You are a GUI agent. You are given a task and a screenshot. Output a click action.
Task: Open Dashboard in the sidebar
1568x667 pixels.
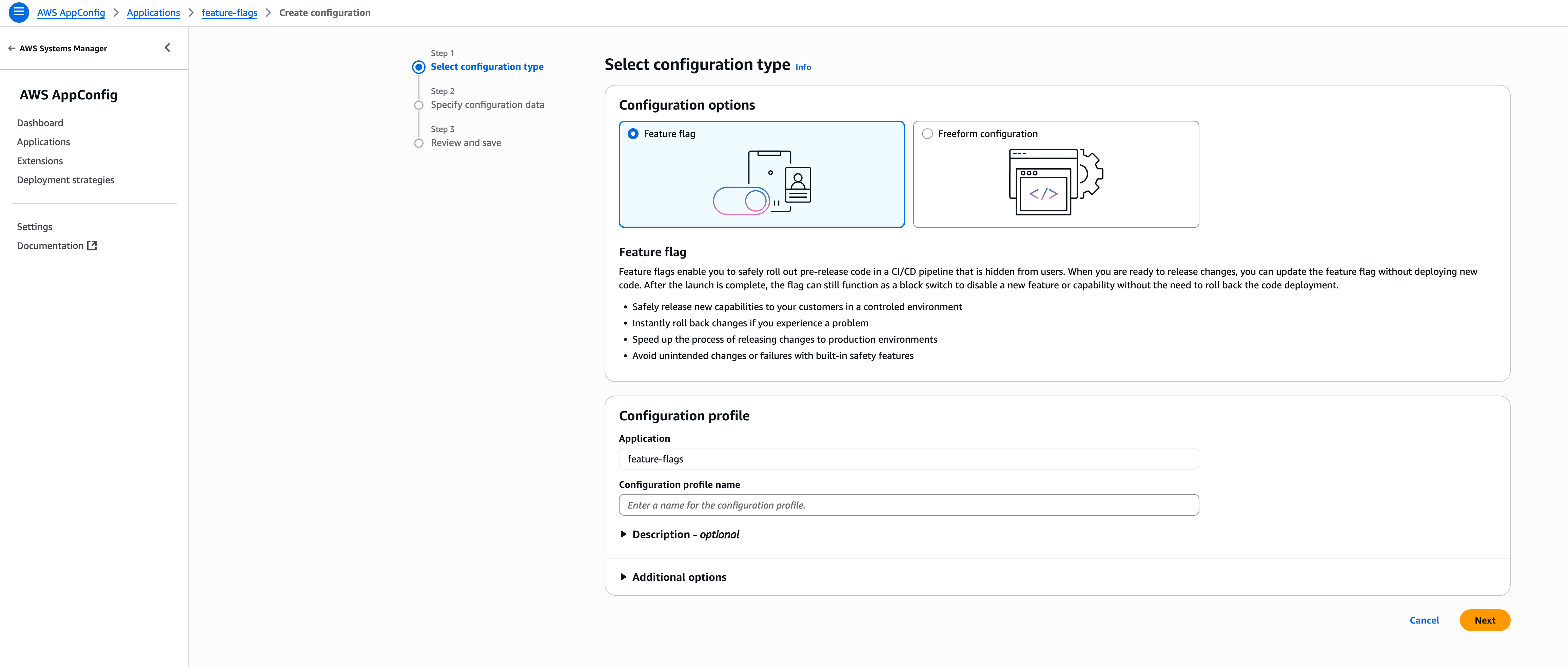click(x=40, y=123)
